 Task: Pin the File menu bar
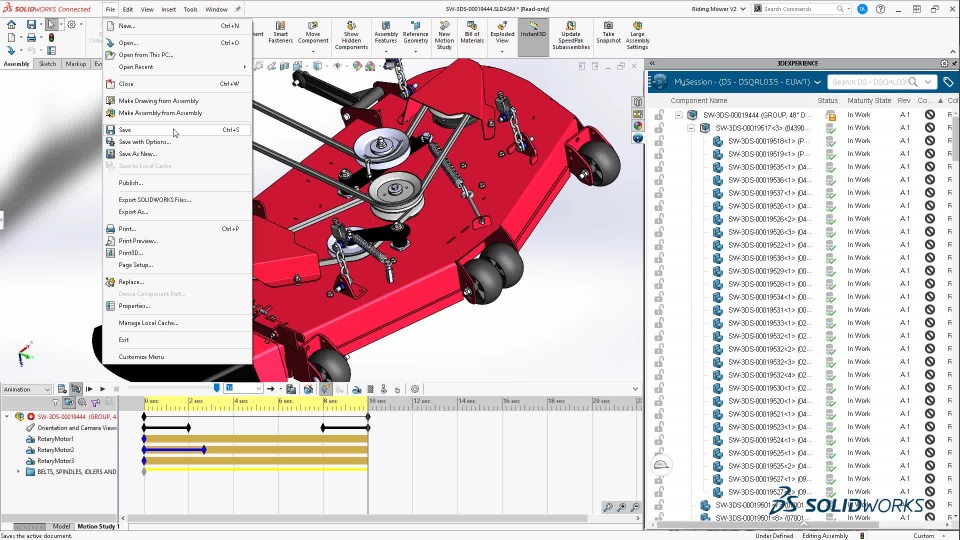[x=238, y=9]
